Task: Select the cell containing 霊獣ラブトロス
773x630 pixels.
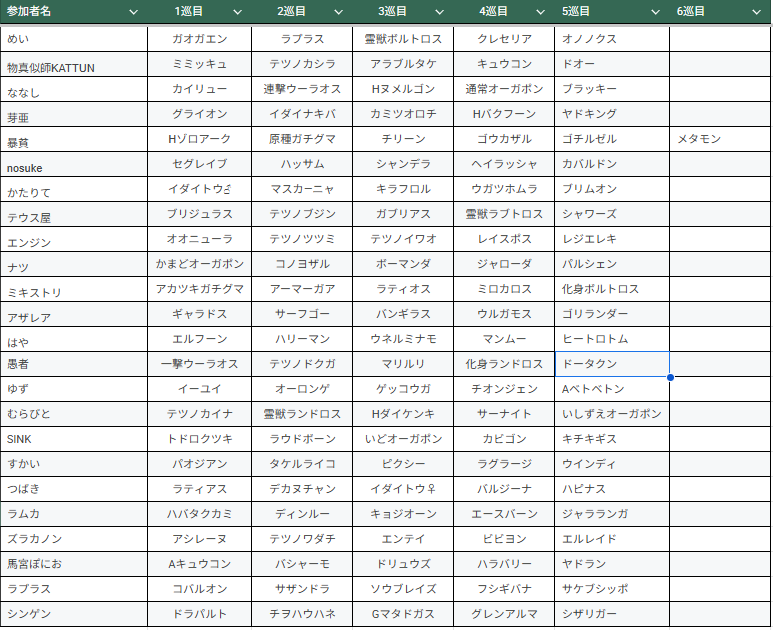Action: [x=504, y=214]
